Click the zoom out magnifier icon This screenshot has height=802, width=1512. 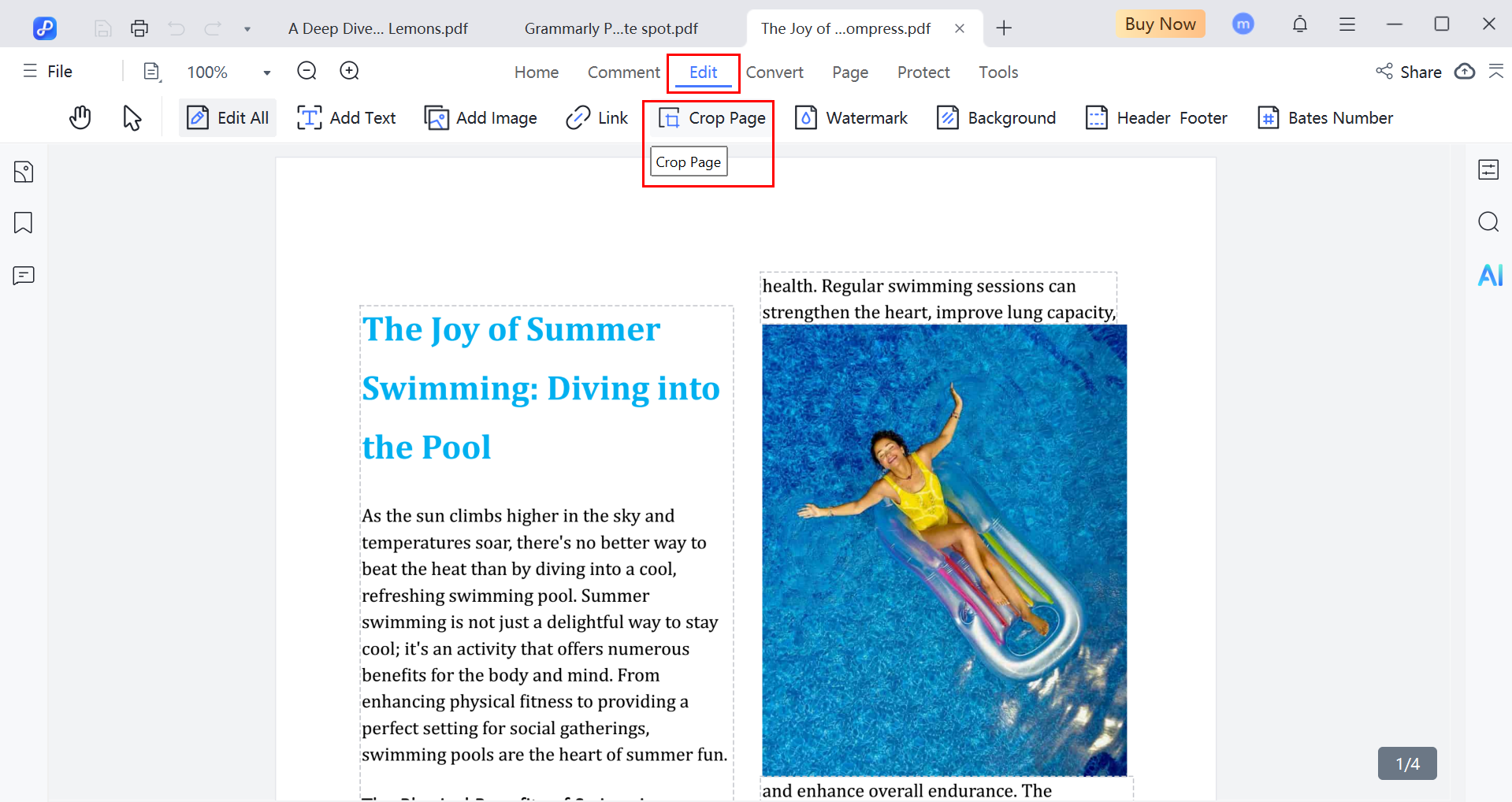coord(306,72)
